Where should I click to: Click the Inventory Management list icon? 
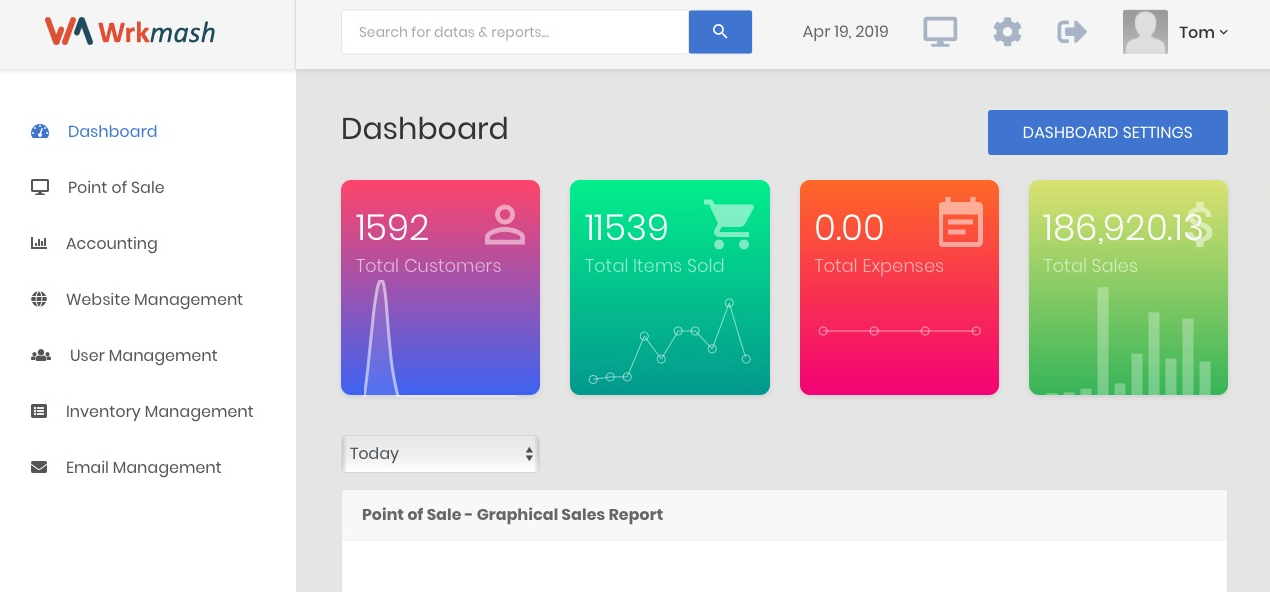[x=39, y=411]
